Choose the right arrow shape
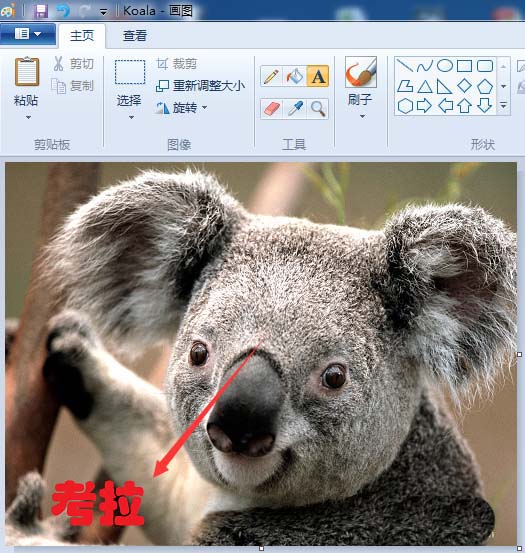Image resolution: width=525 pixels, height=553 pixels. [424, 106]
